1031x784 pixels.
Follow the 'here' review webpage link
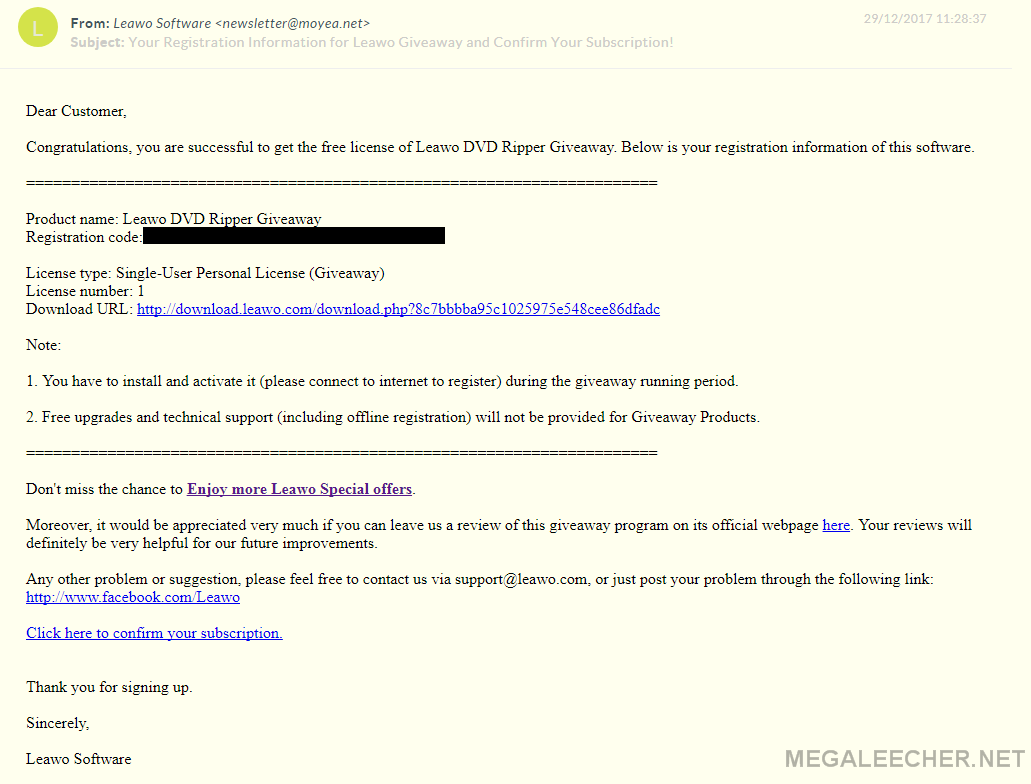coord(836,526)
